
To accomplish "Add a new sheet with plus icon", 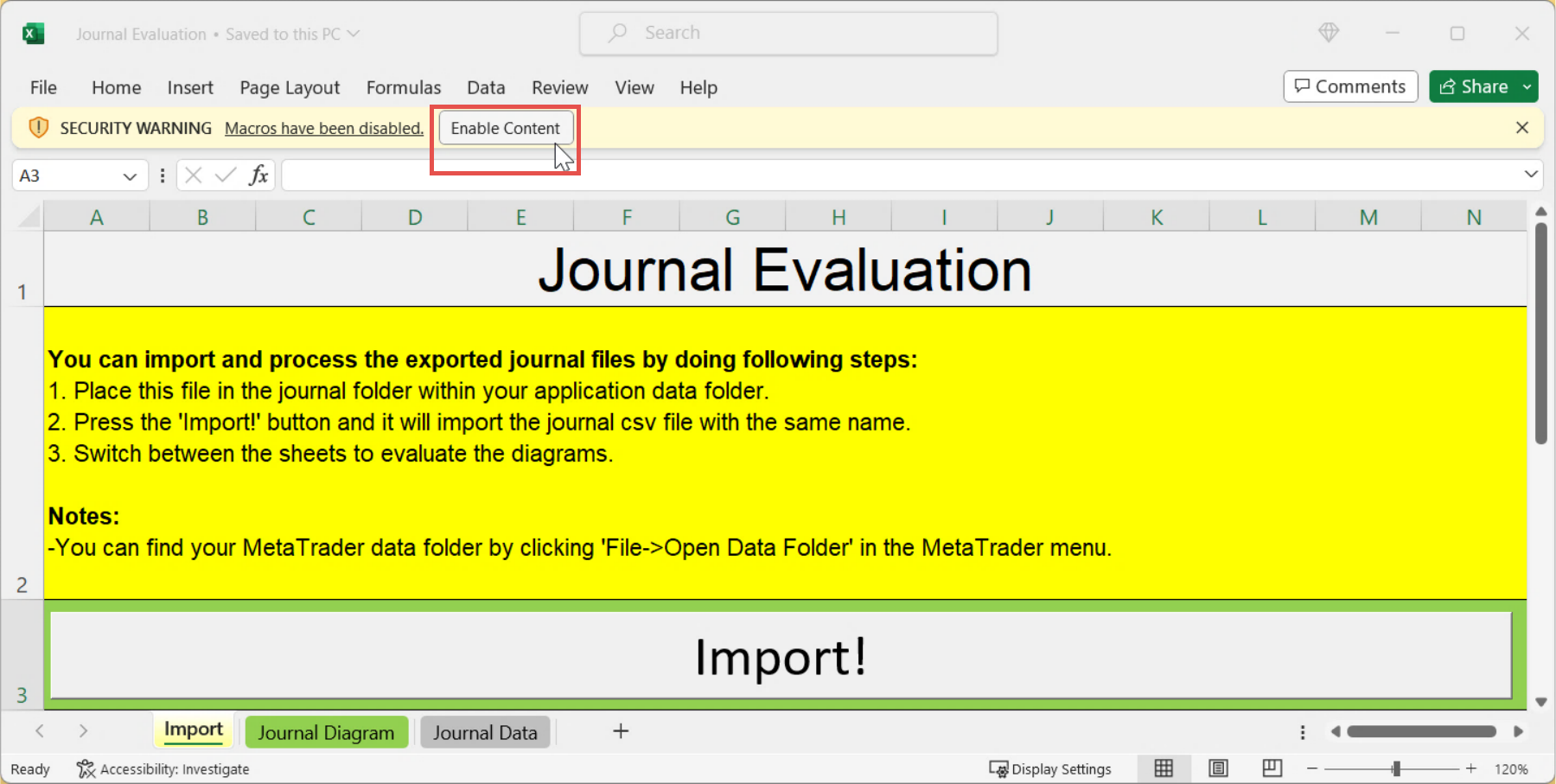I will [x=621, y=731].
